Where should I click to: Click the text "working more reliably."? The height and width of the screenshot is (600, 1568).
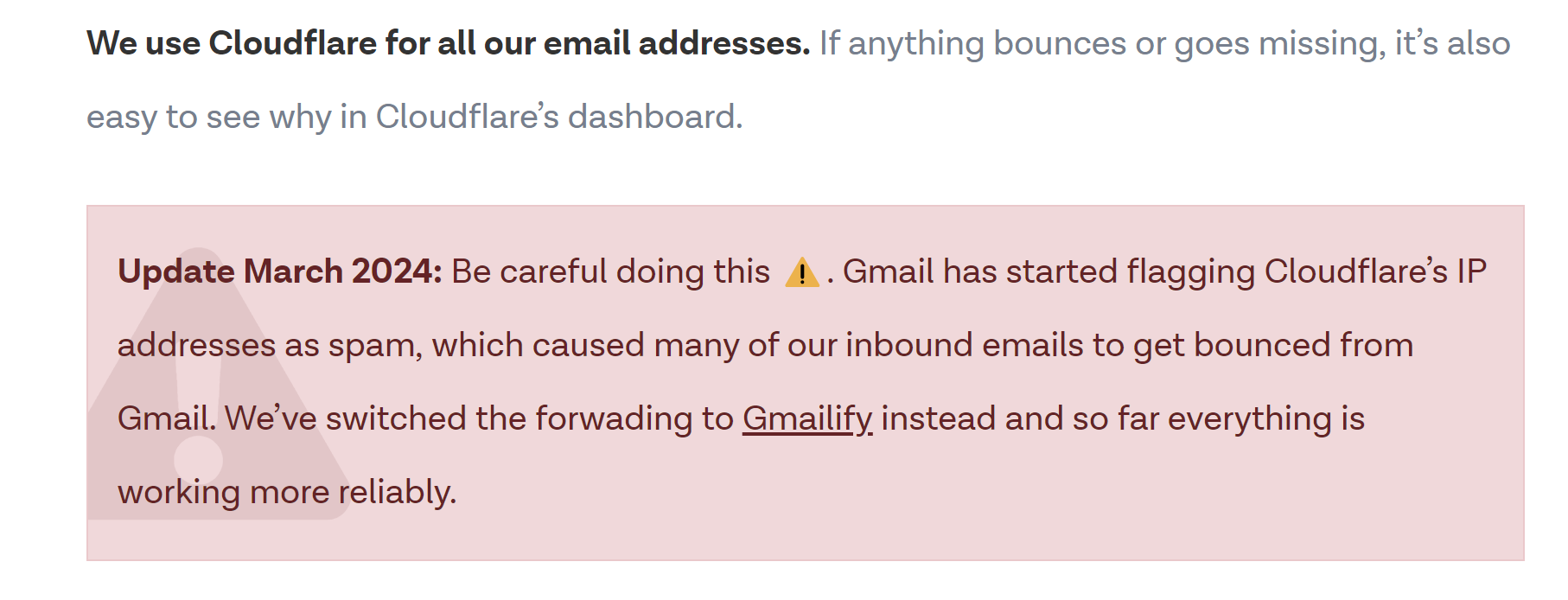[x=287, y=493]
